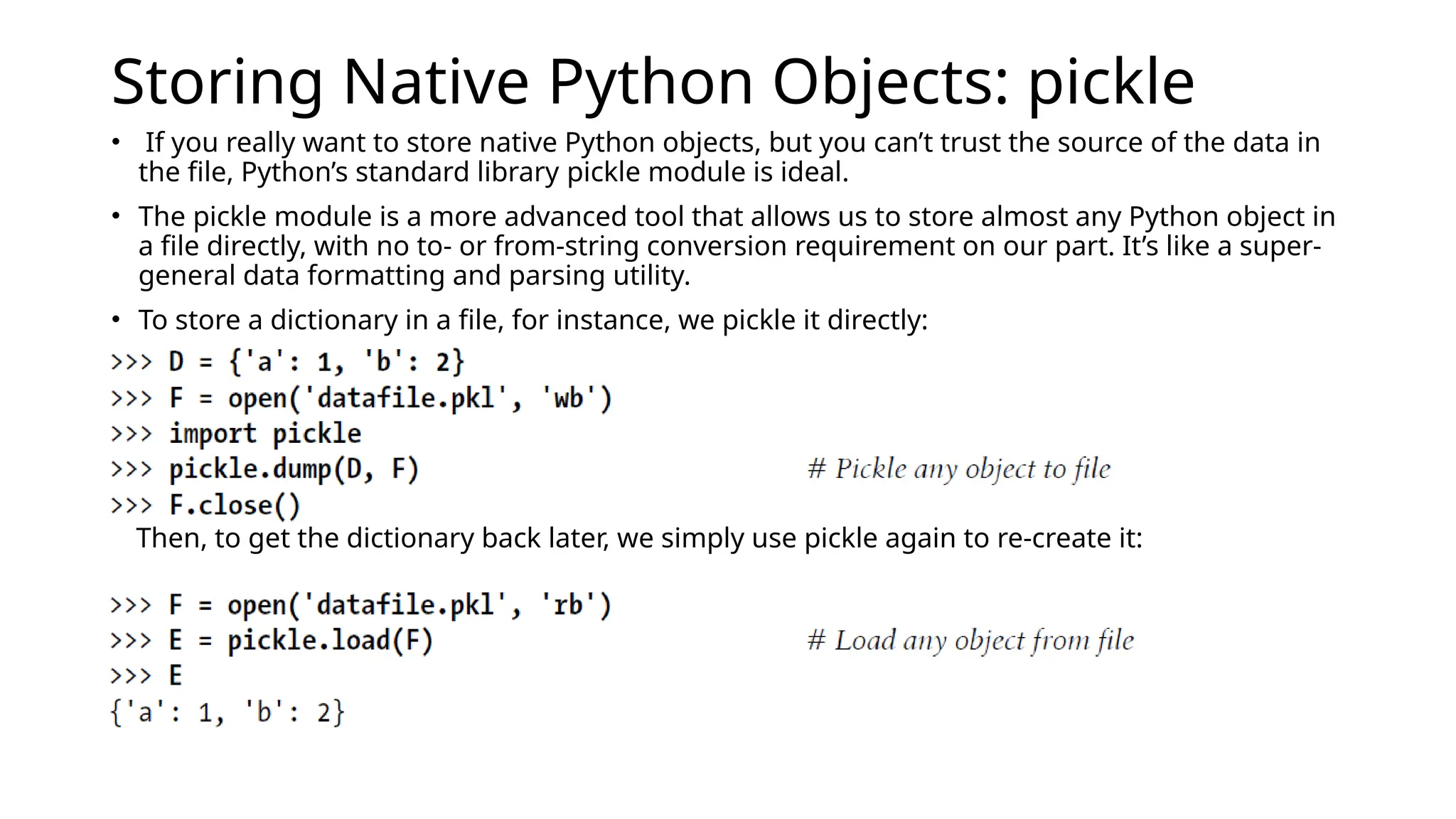
Task: Click the code line open('datafile.pkl', 'wb')
Action: tap(361, 398)
